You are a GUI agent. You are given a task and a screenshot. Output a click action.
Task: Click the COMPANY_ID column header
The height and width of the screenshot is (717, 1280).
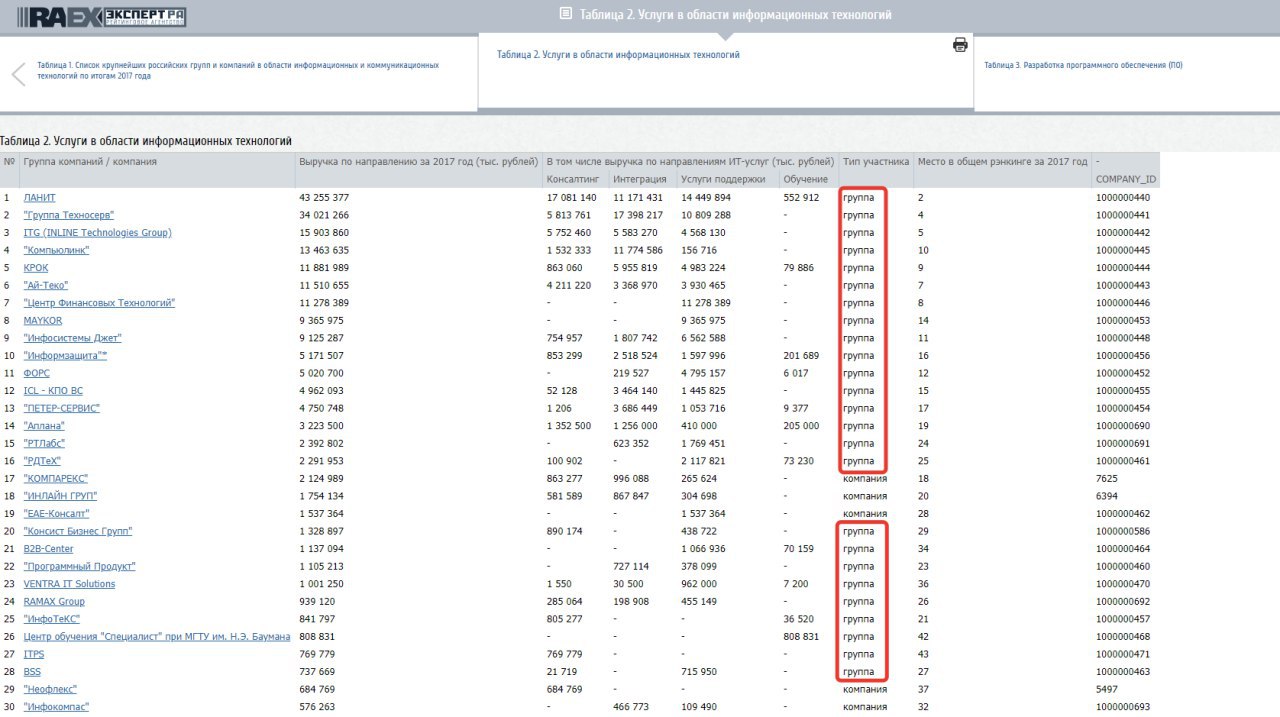pos(1126,179)
